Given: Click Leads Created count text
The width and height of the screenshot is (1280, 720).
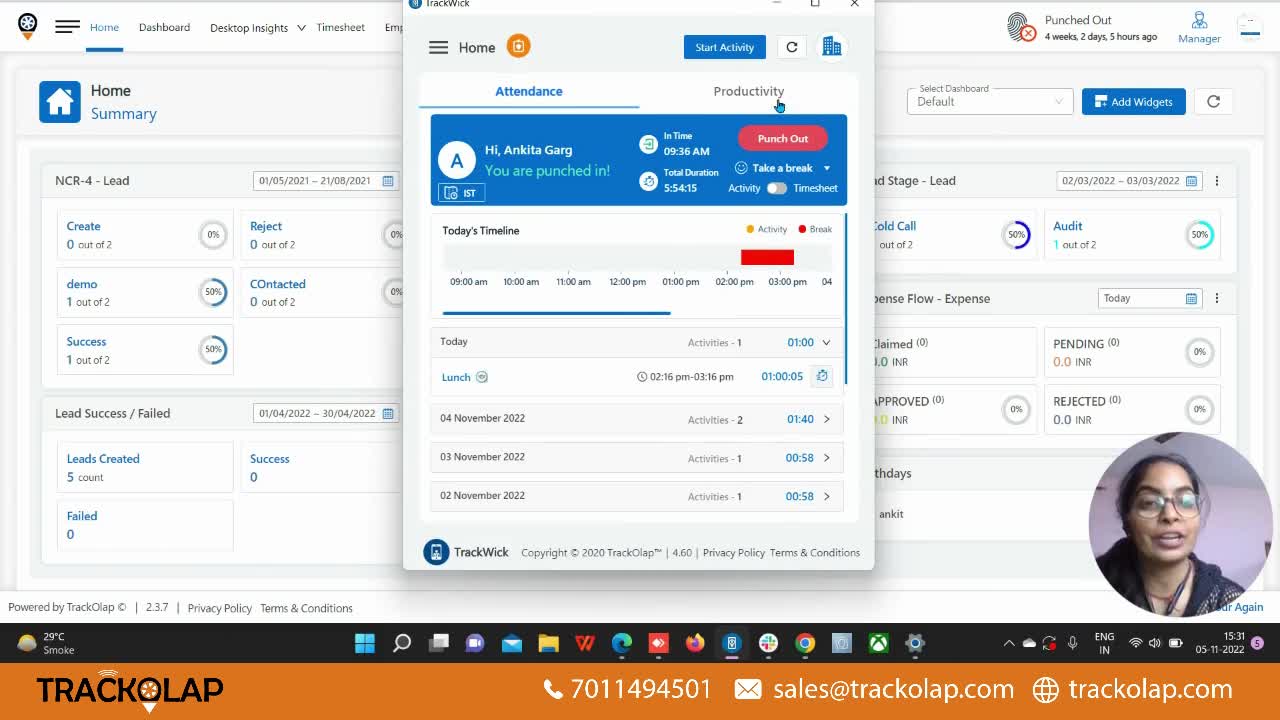Looking at the screenshot, I should point(85,477).
